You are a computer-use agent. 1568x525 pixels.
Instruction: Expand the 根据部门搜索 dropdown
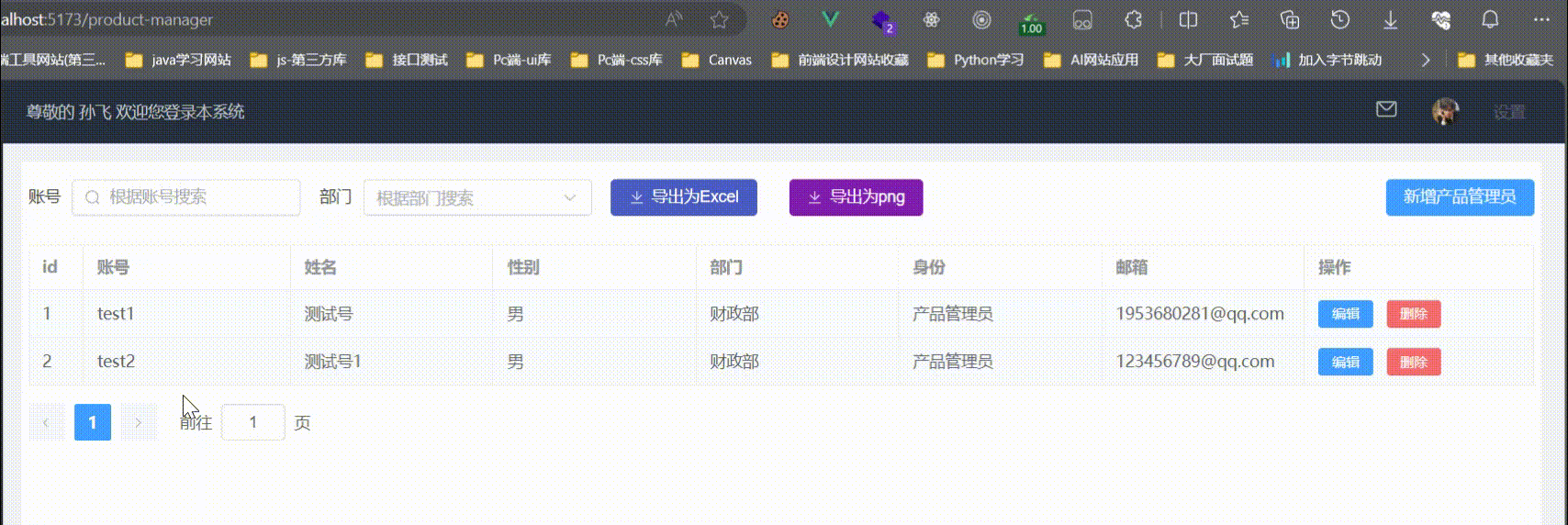(477, 197)
